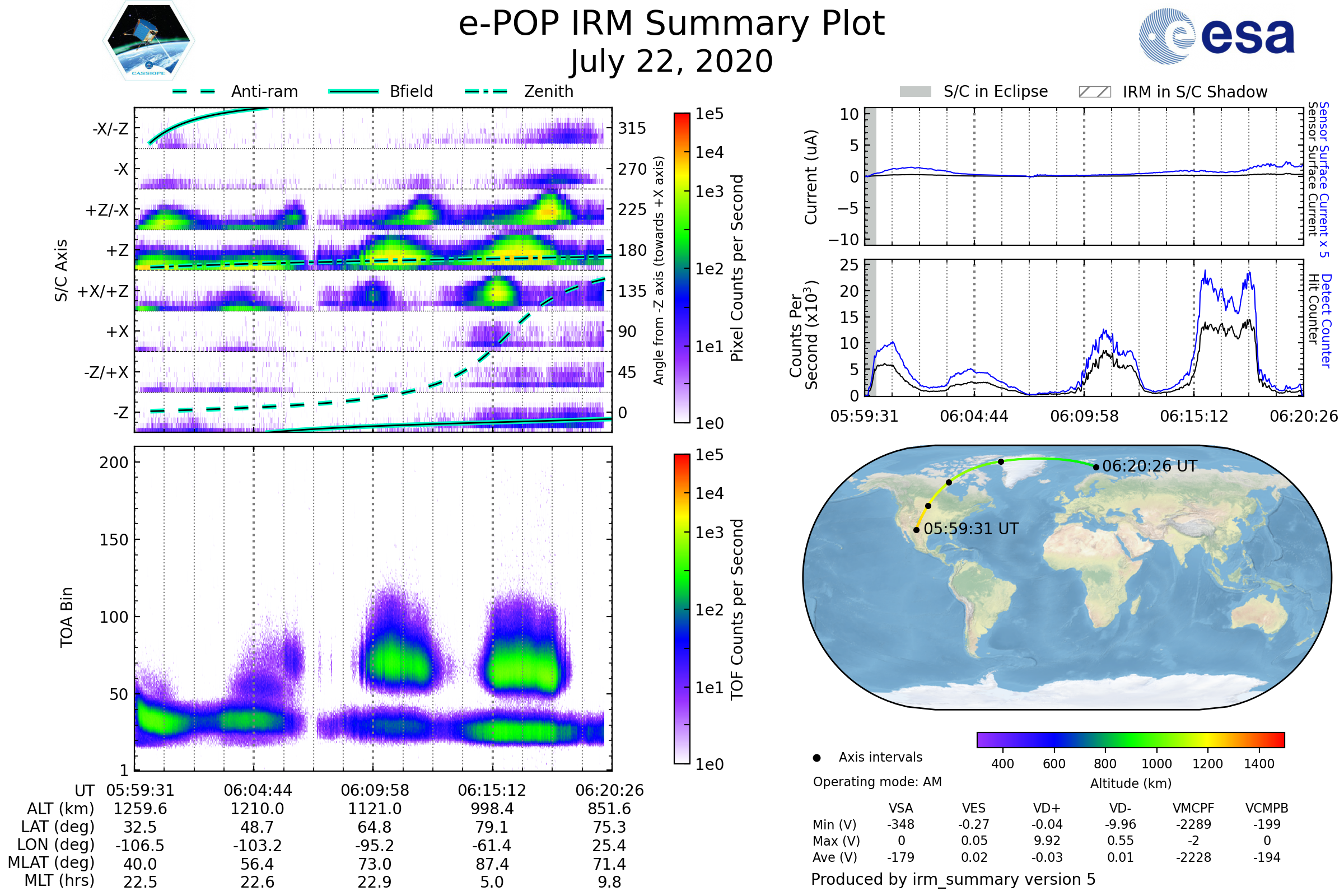Click the e-POP IRM Summary Plot title
Viewport: 1344px width, 896px height.
(671, 24)
